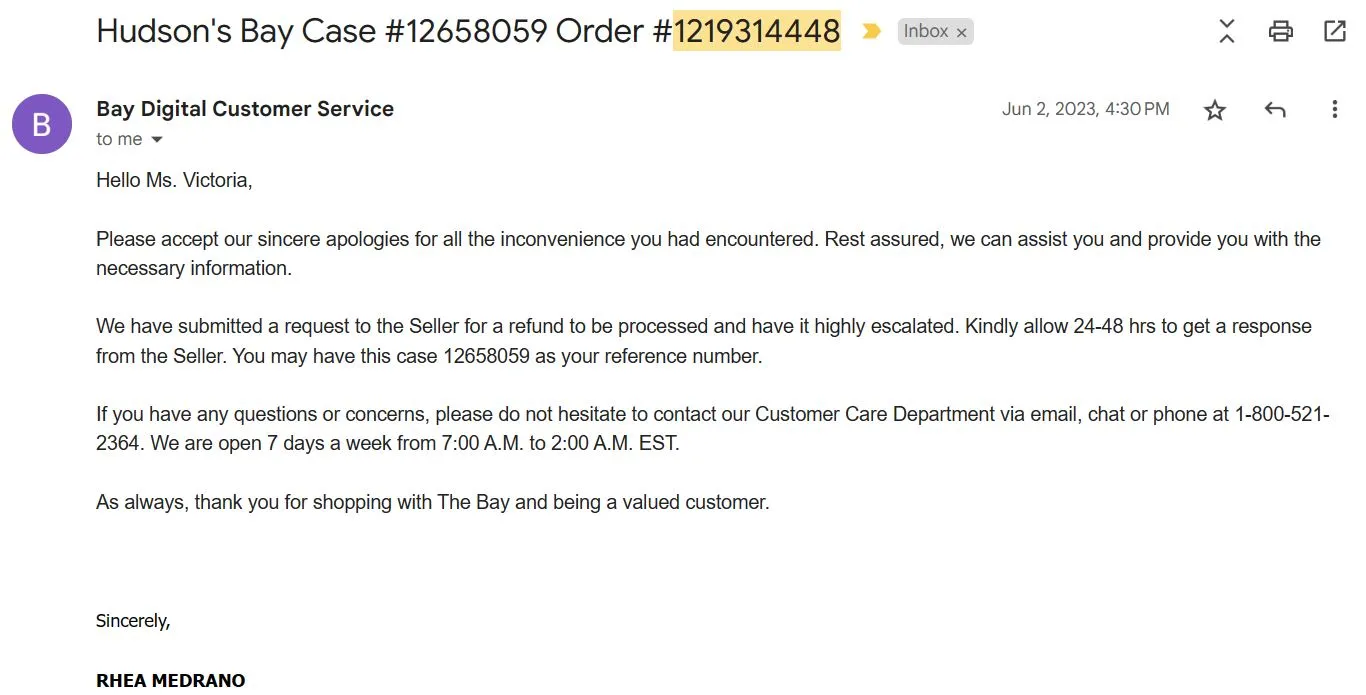Click sender name Bay Digital Customer Service

click(245, 109)
